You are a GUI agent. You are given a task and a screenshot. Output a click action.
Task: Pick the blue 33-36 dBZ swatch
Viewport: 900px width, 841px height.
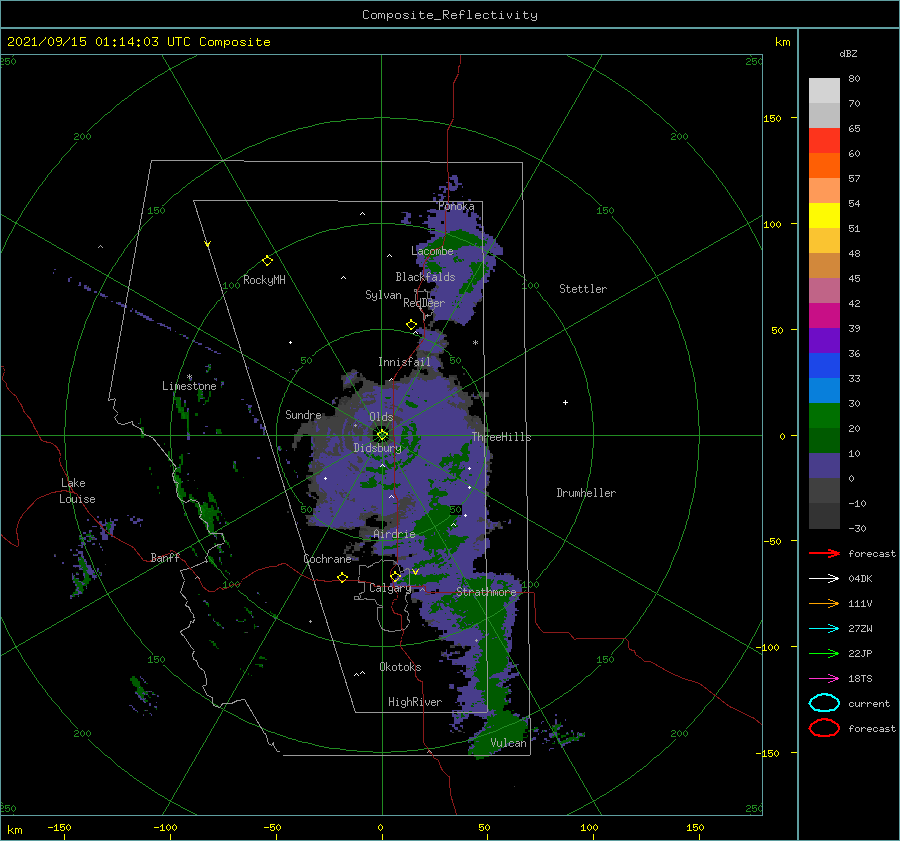point(824,366)
